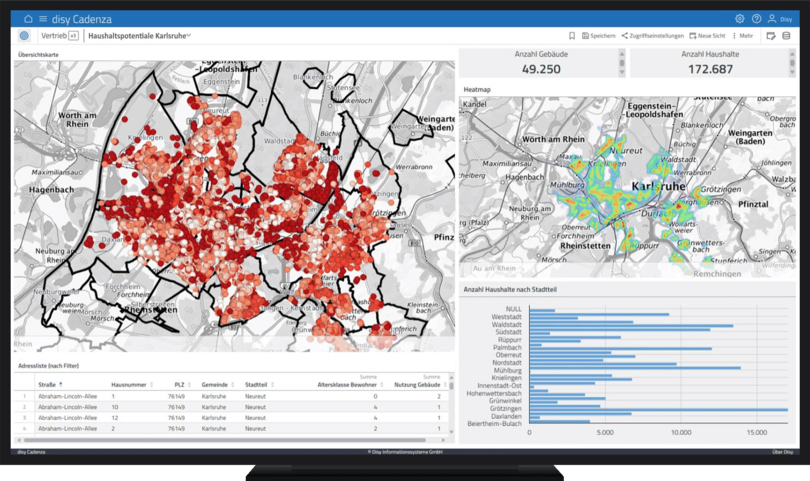This screenshot has width=810, height=481.
Task: Go to the Cadenza home page icon
Action: (28, 19)
